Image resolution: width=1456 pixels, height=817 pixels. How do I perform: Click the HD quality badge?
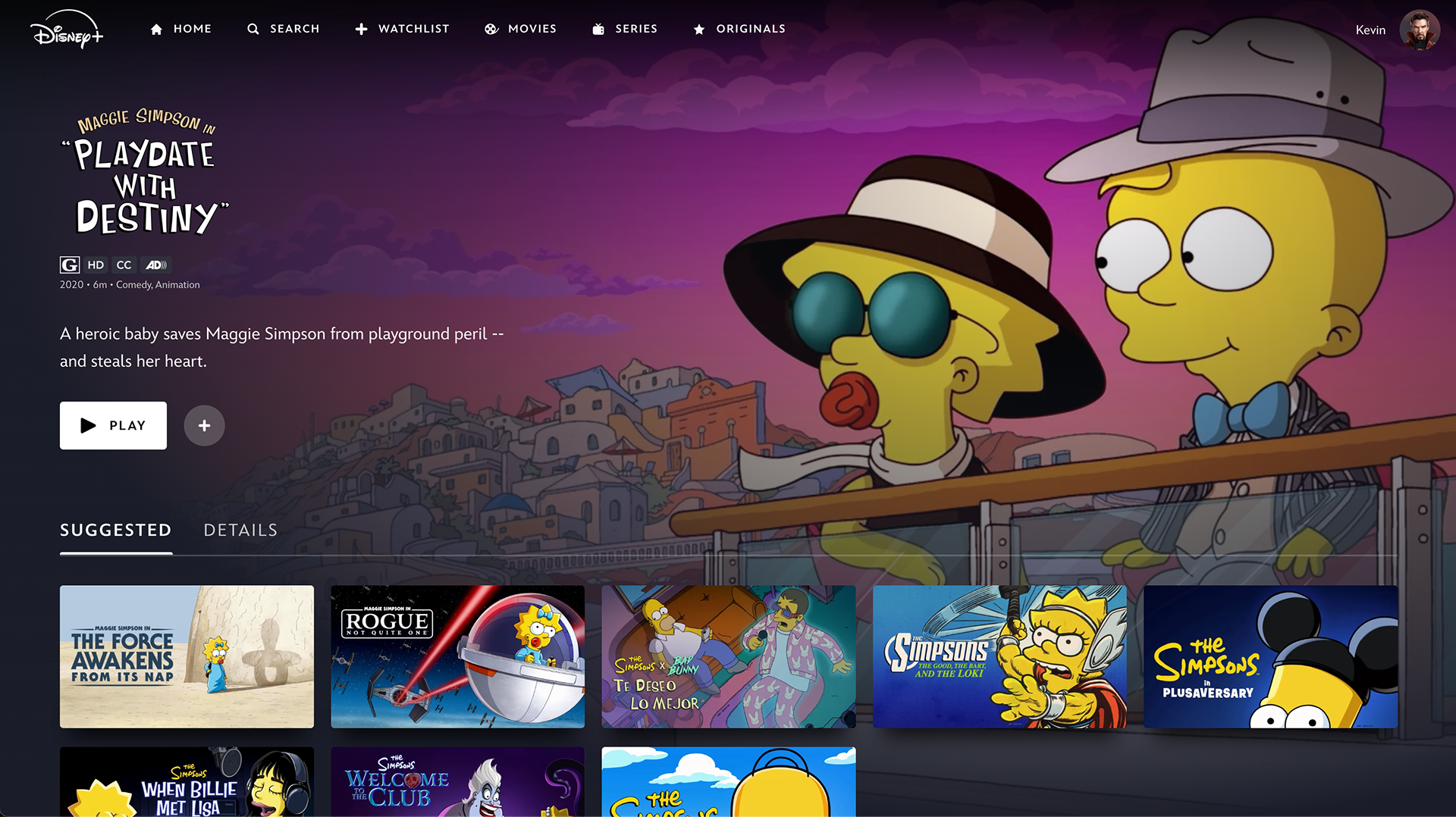tap(96, 265)
